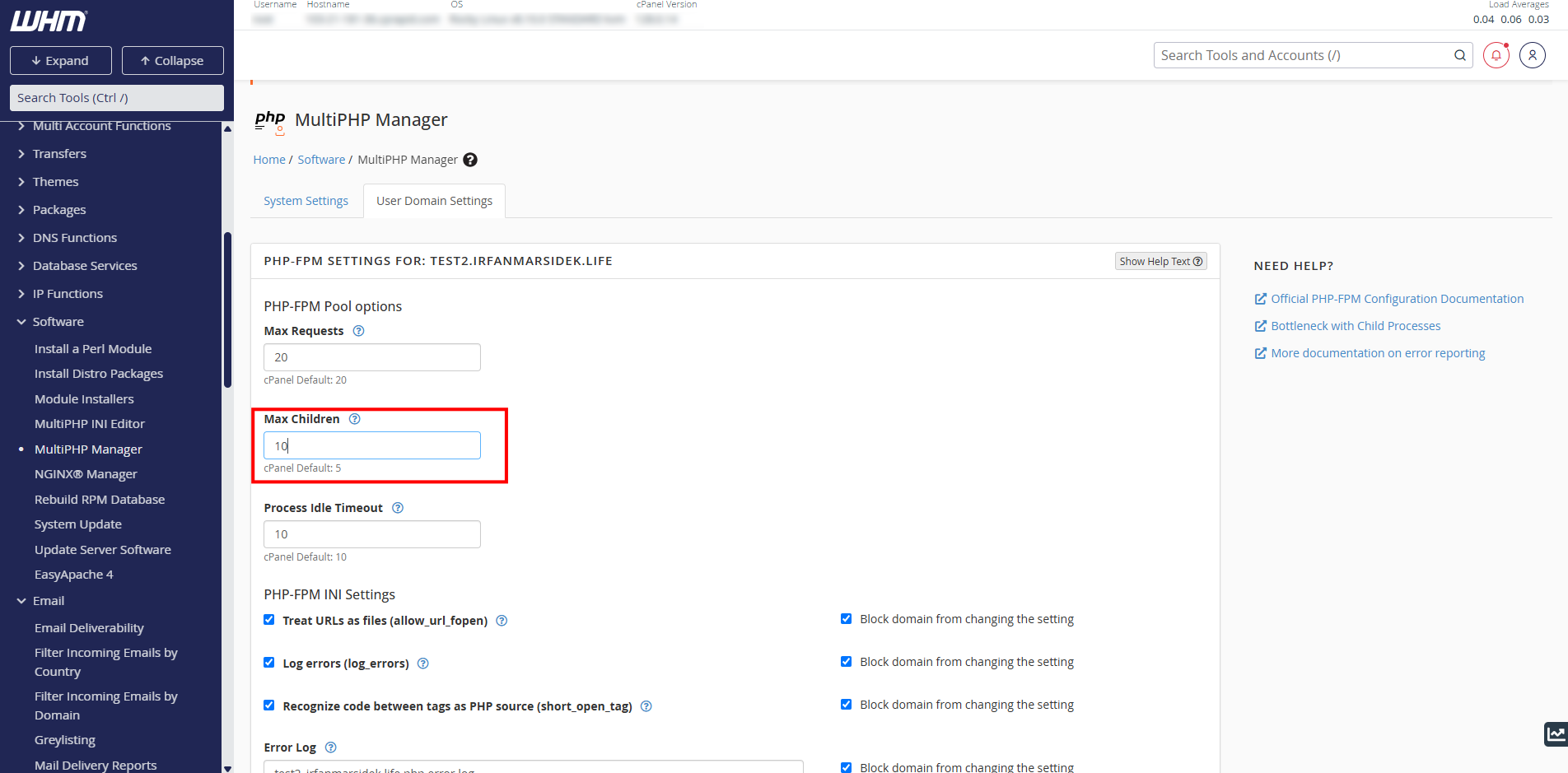Toggle Block domain checkbox for log_errors

tap(846, 662)
